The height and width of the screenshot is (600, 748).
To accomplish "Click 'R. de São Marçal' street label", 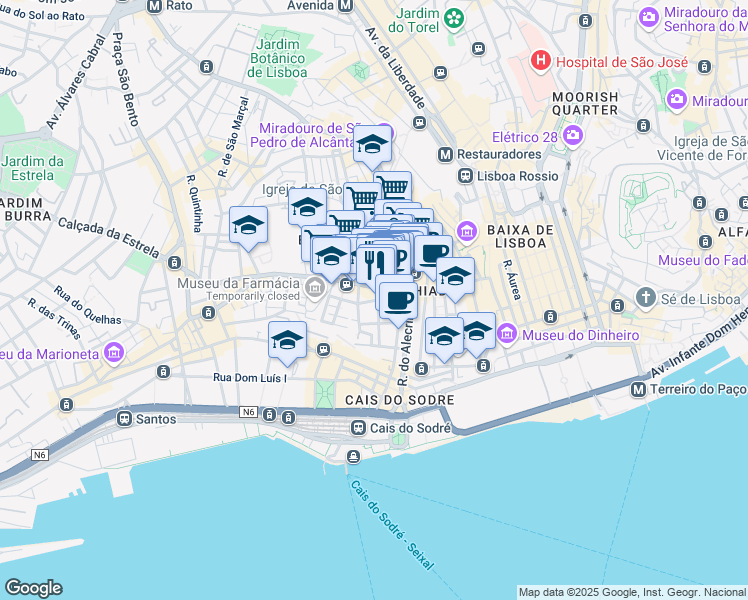I will coord(234,137).
